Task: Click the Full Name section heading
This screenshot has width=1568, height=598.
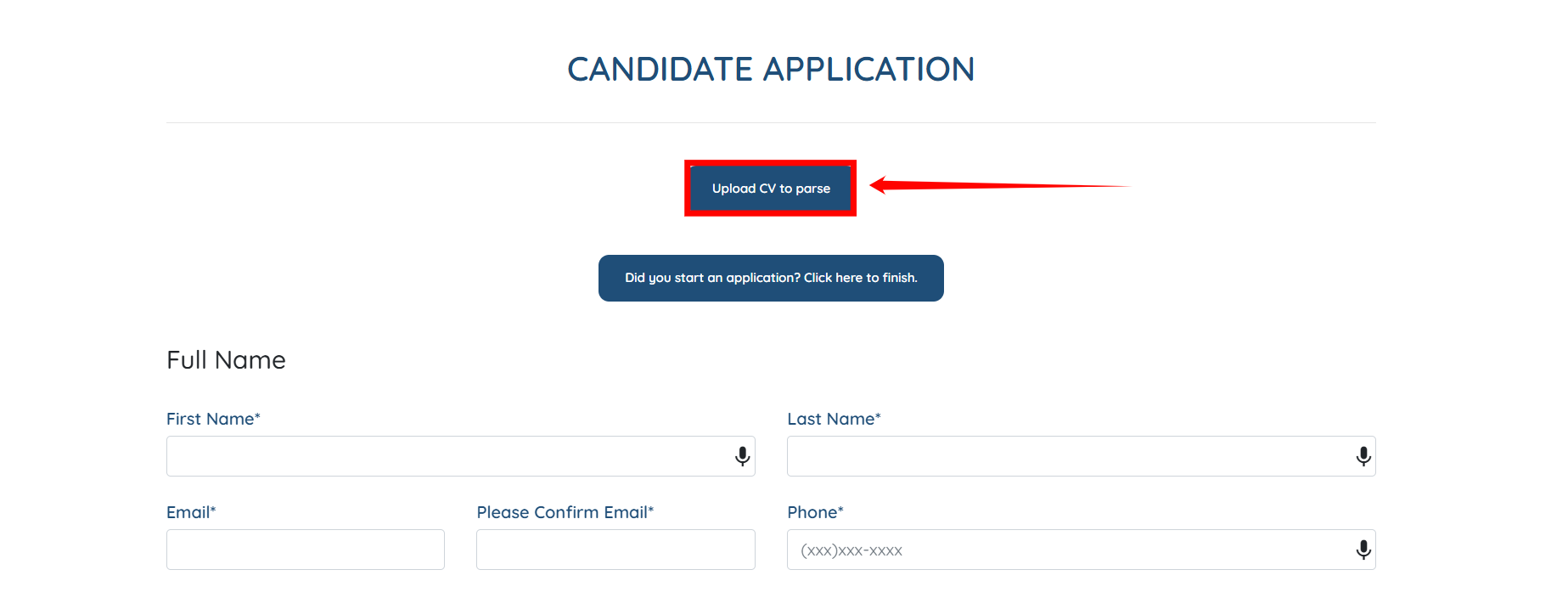Action: click(226, 360)
